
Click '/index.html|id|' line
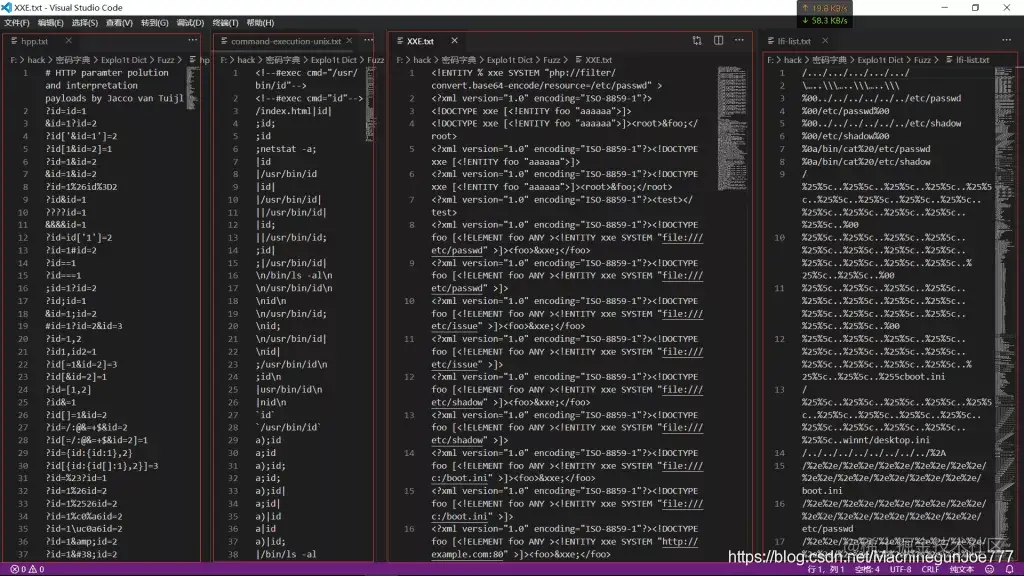293,111
